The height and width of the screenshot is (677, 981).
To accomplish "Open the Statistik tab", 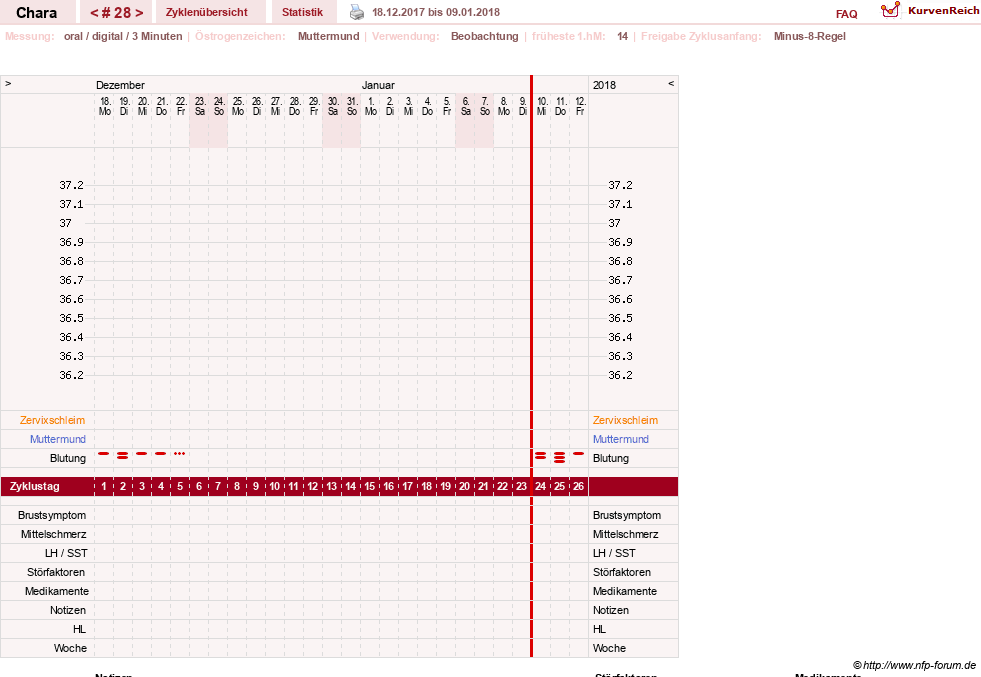I will pos(302,12).
